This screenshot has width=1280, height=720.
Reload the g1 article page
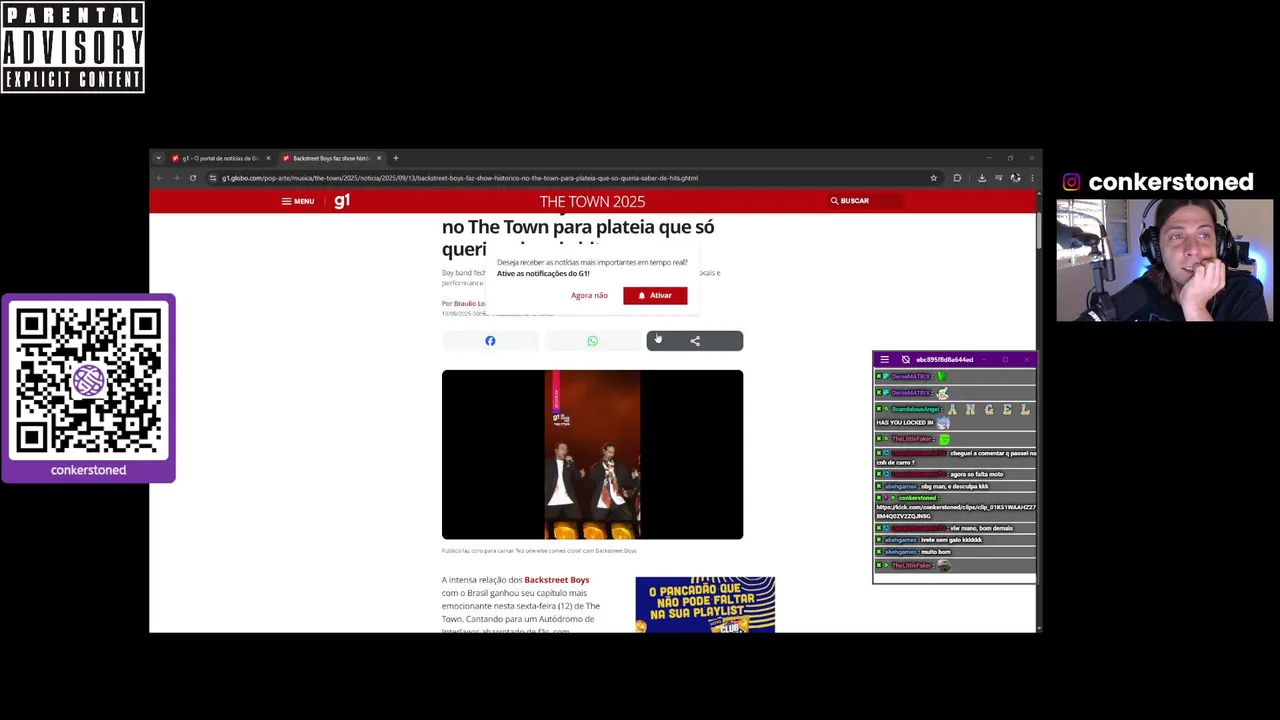[193, 178]
